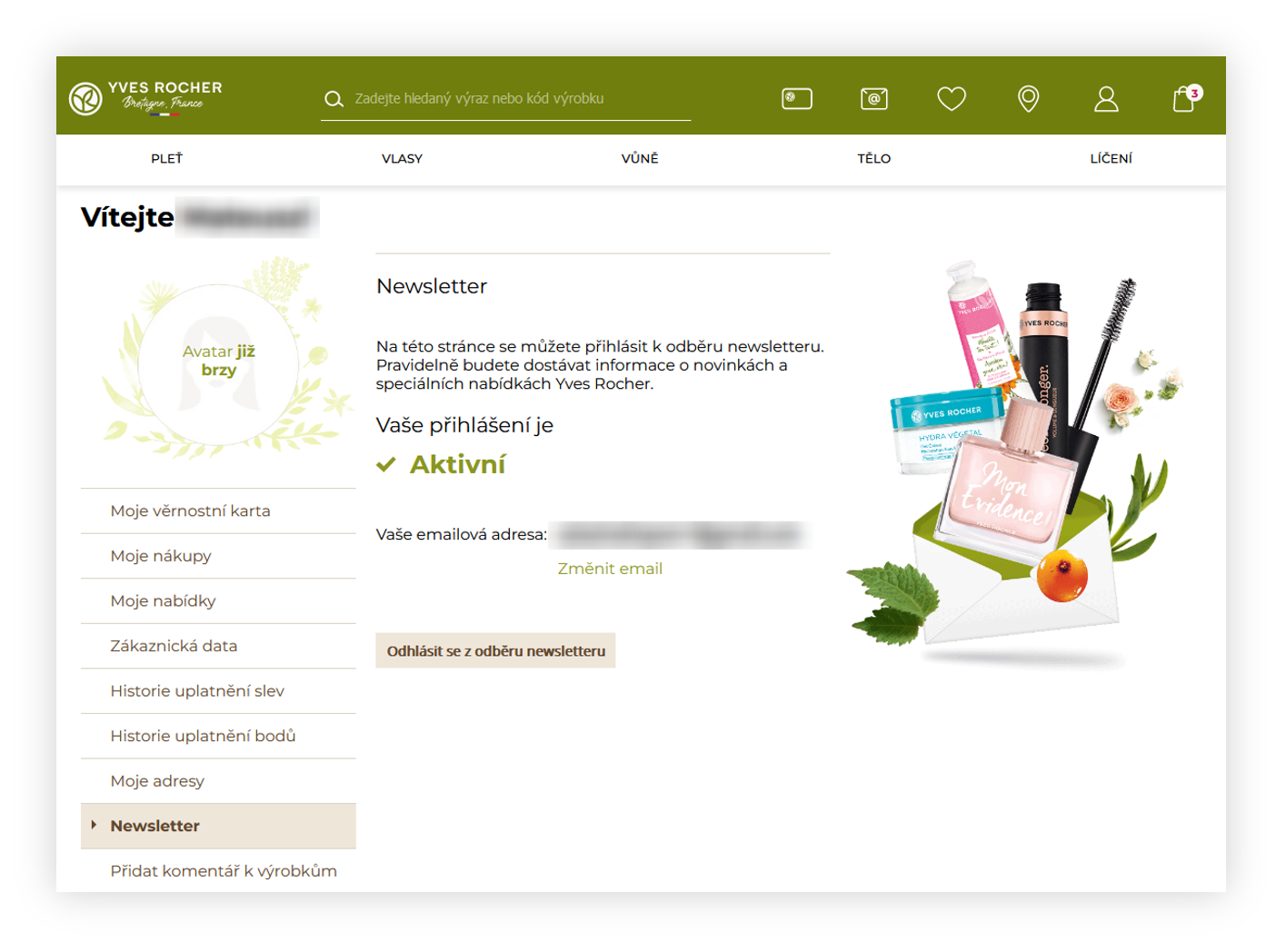The width and height of the screenshot is (1276, 952).
Task: Go to Moje adresy
Action: coord(218,780)
